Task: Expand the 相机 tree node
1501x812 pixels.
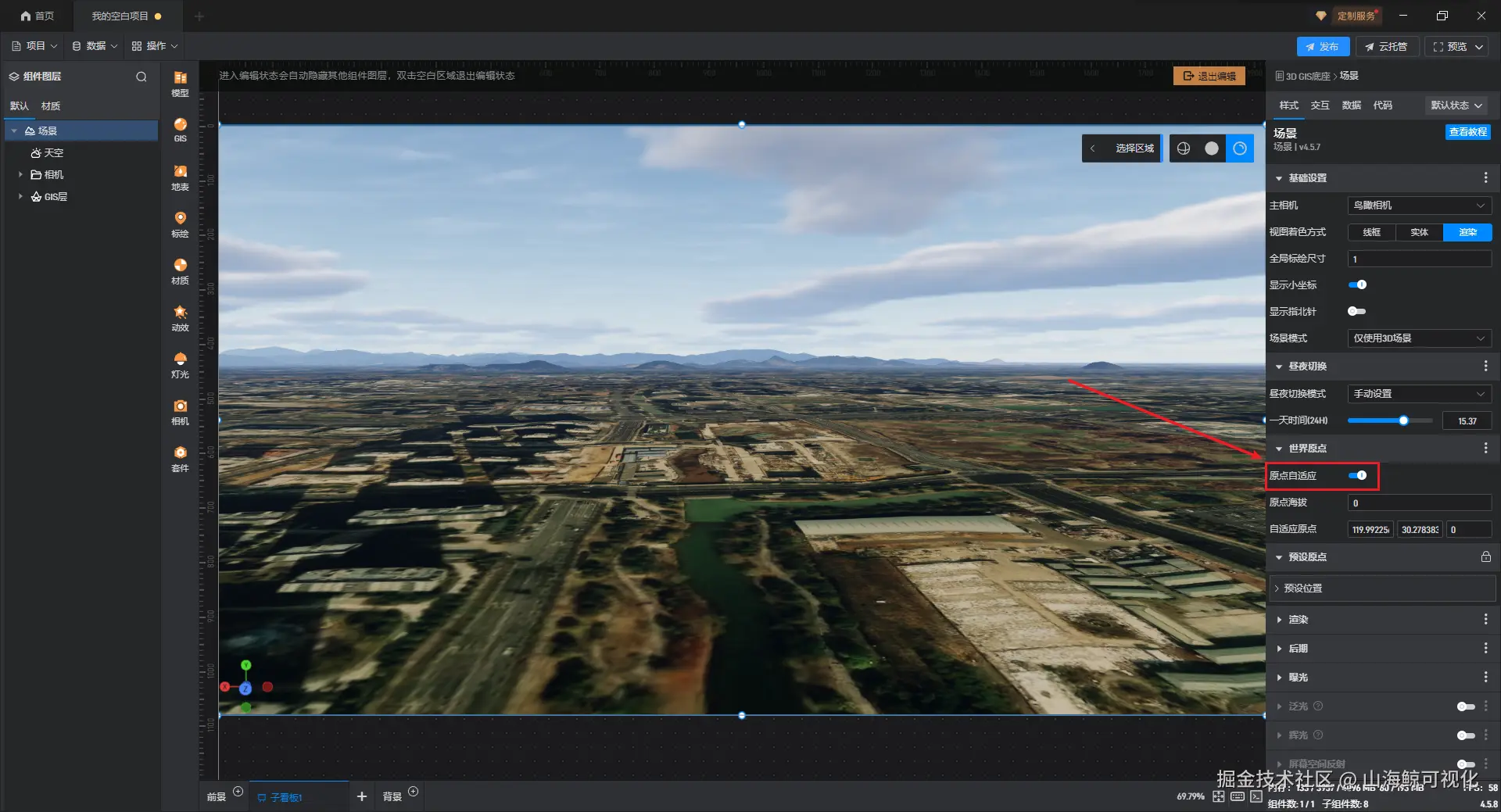Action: coord(20,175)
